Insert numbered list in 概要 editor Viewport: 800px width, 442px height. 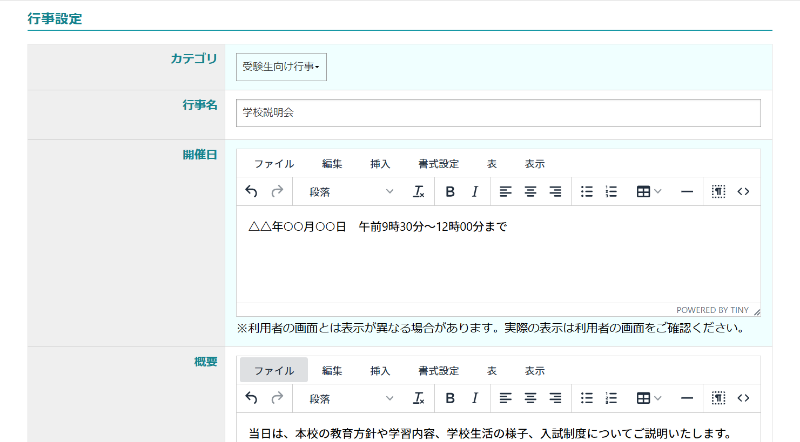pyautogui.click(x=612, y=398)
